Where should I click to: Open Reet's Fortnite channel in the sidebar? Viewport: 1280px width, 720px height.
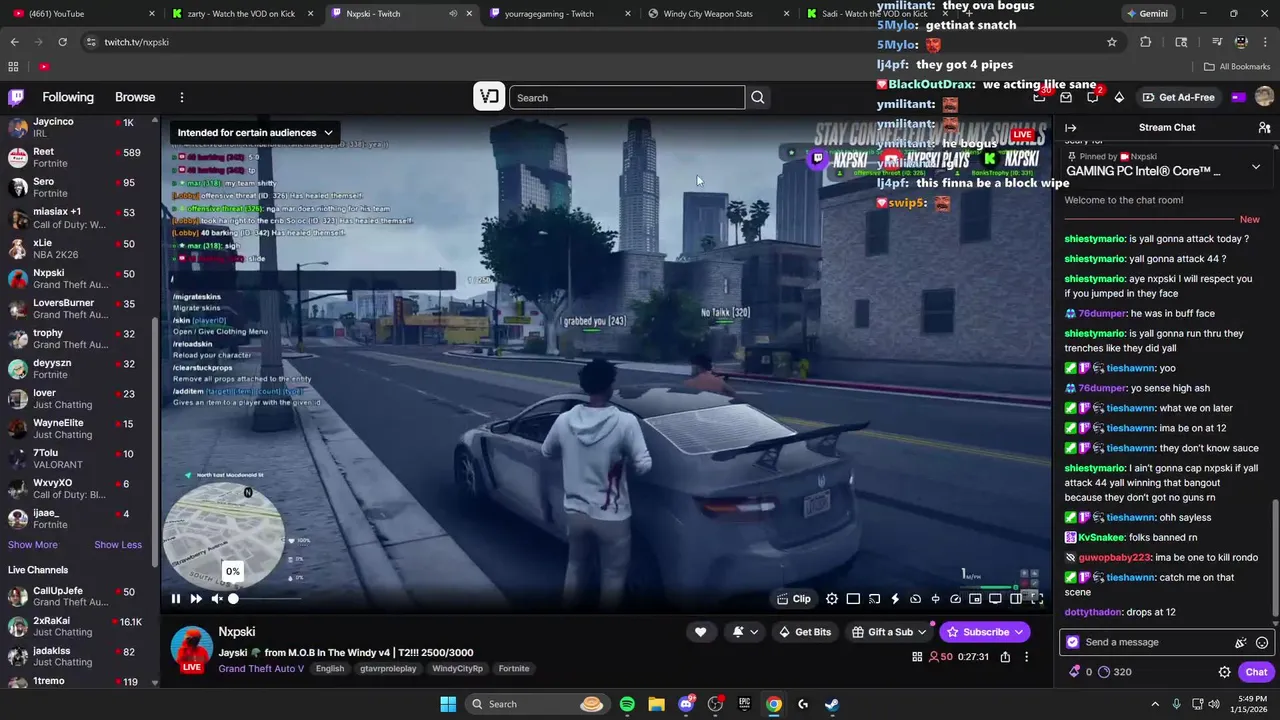78,157
